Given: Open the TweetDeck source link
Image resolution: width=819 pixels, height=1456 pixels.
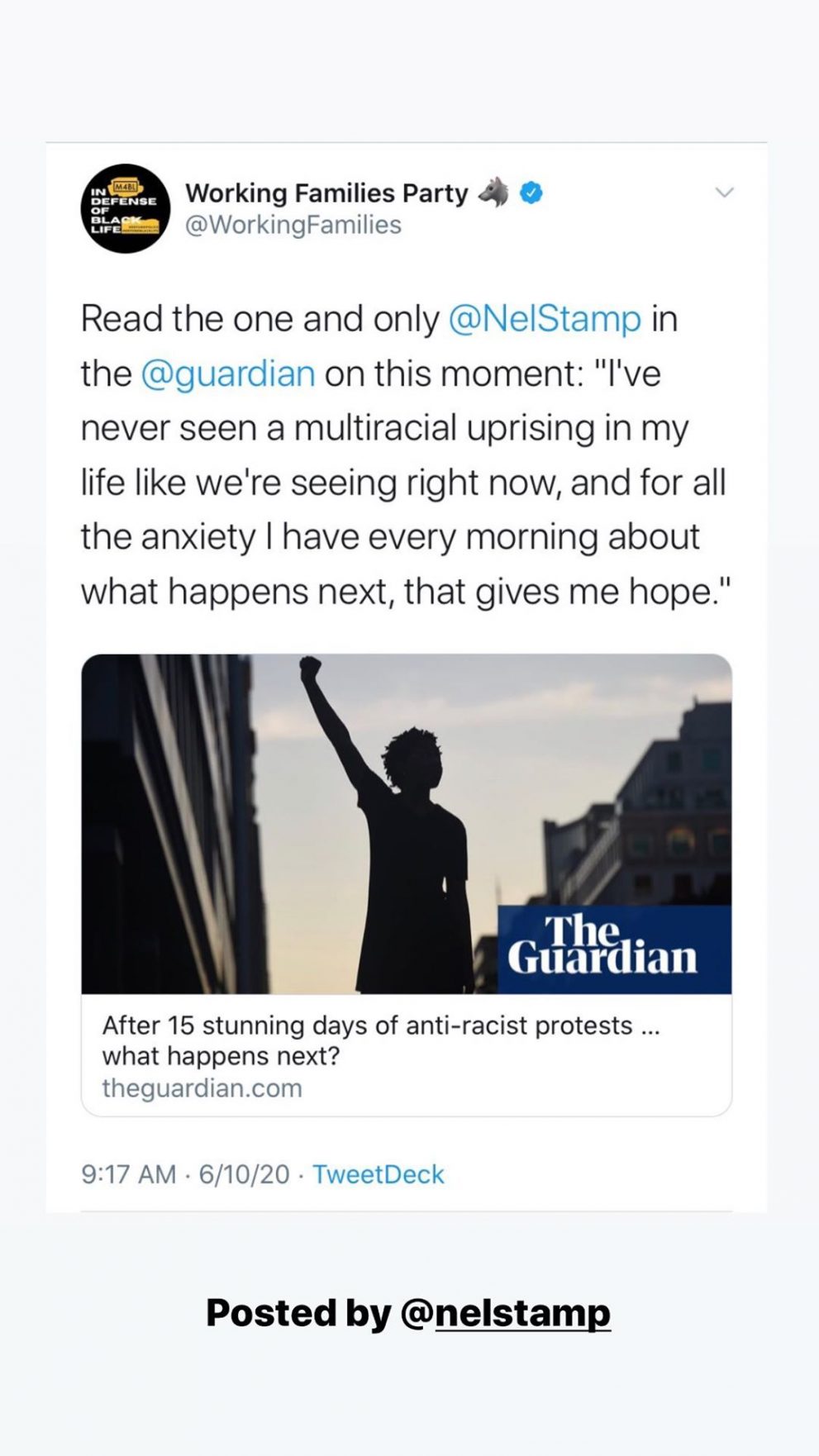Looking at the screenshot, I should (x=378, y=1174).
